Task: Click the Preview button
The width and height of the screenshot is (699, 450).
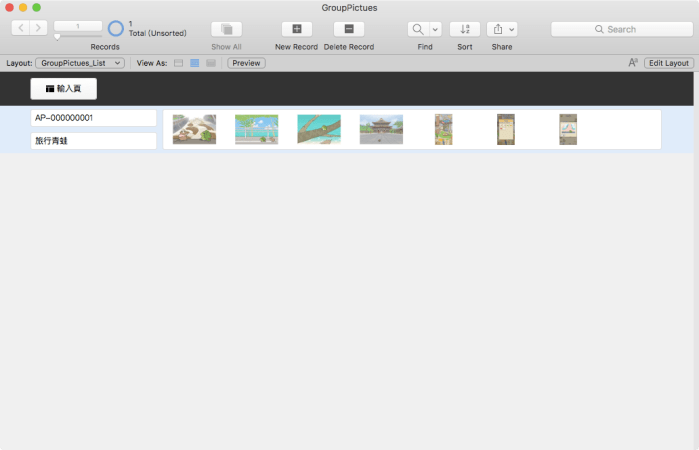Action: click(246, 63)
